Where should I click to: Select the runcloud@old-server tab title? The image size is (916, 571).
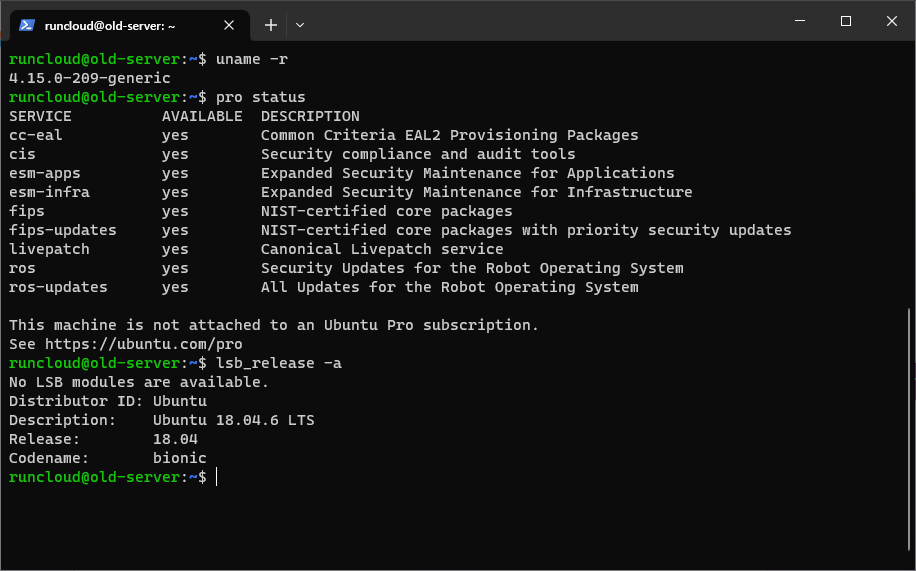[x=110, y=26]
